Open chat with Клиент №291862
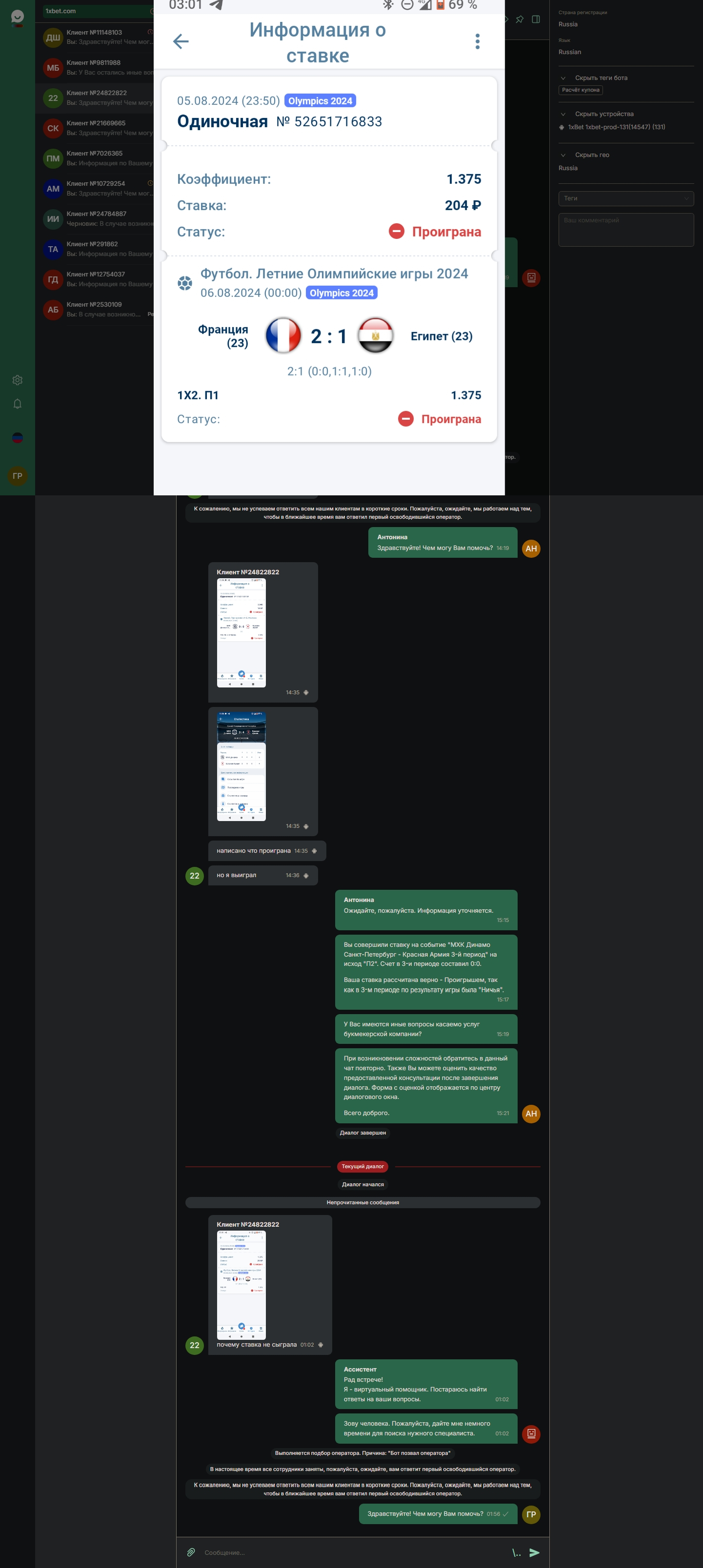This screenshot has height=1568, width=703. (x=95, y=249)
